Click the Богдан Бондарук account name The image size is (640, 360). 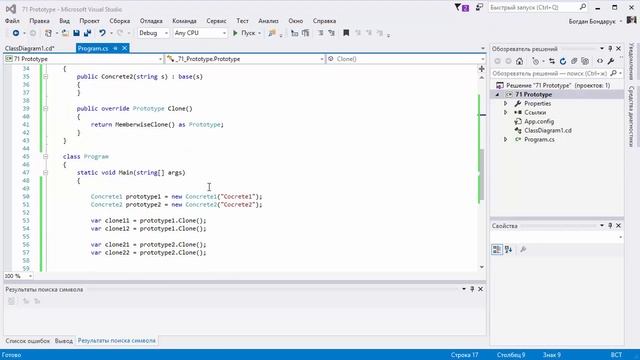tap(592, 21)
